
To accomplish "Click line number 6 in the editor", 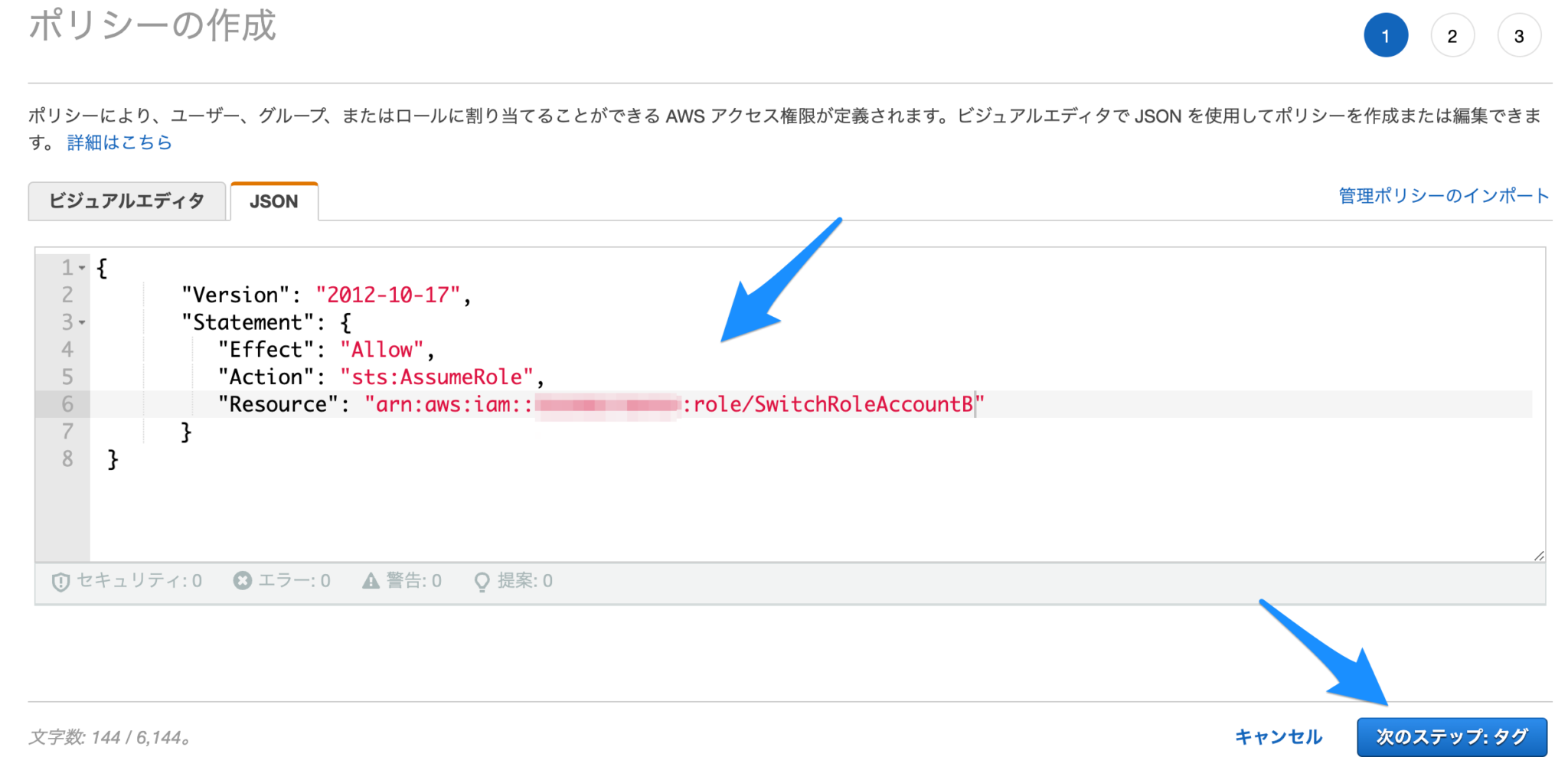I will click(67, 404).
